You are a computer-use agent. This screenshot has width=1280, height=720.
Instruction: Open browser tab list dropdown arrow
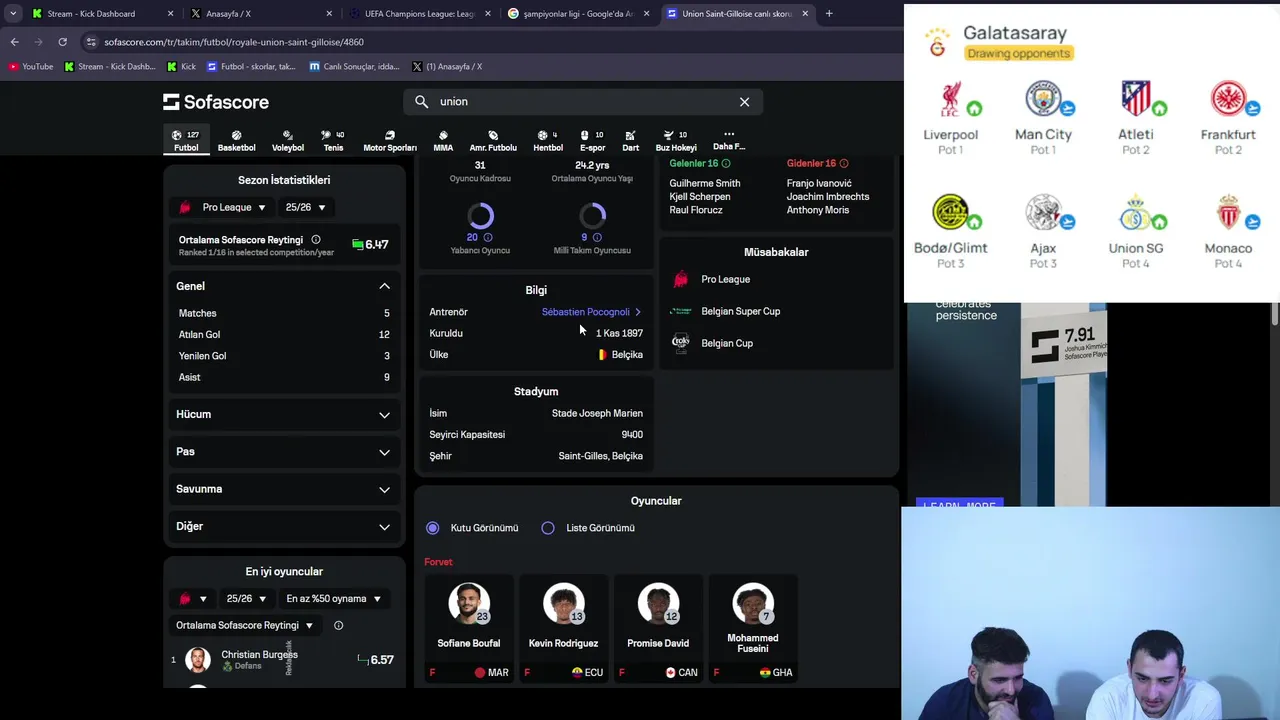[x=13, y=14]
